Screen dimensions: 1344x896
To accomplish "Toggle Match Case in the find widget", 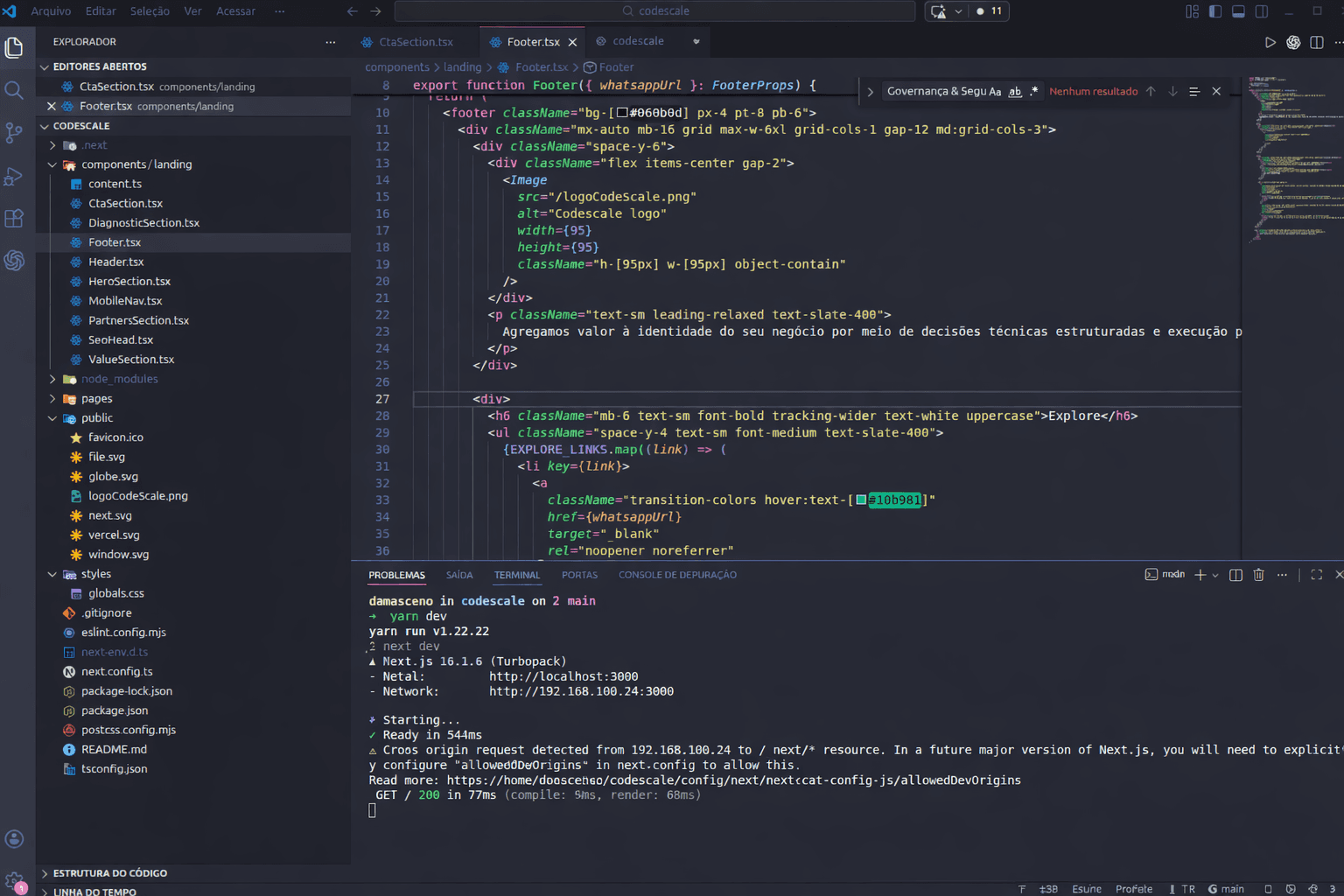I will [995, 92].
